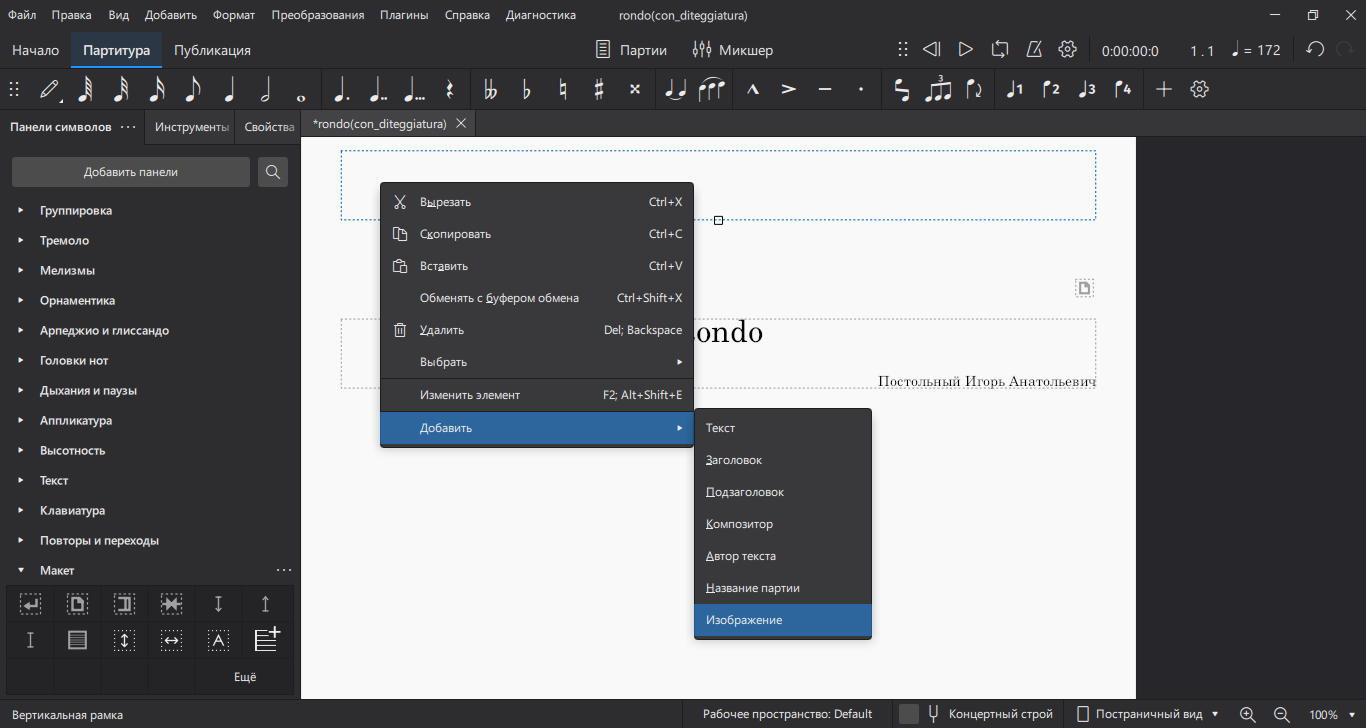The width and height of the screenshot is (1366, 728).
Task: Open the Плагины menu
Action: point(404,15)
